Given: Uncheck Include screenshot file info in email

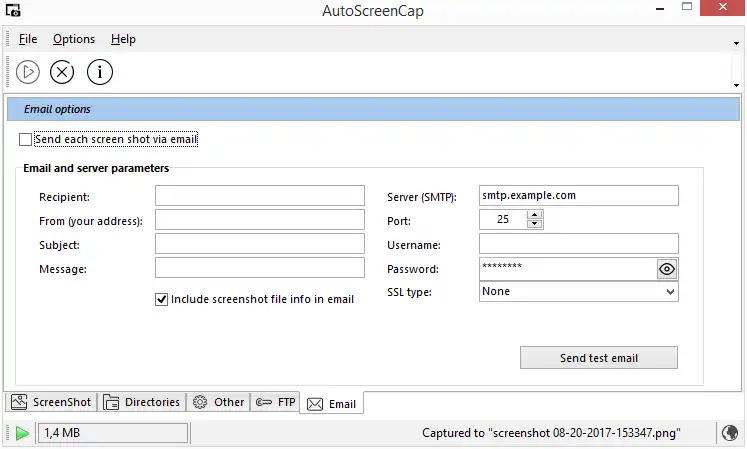Looking at the screenshot, I should point(162,299).
